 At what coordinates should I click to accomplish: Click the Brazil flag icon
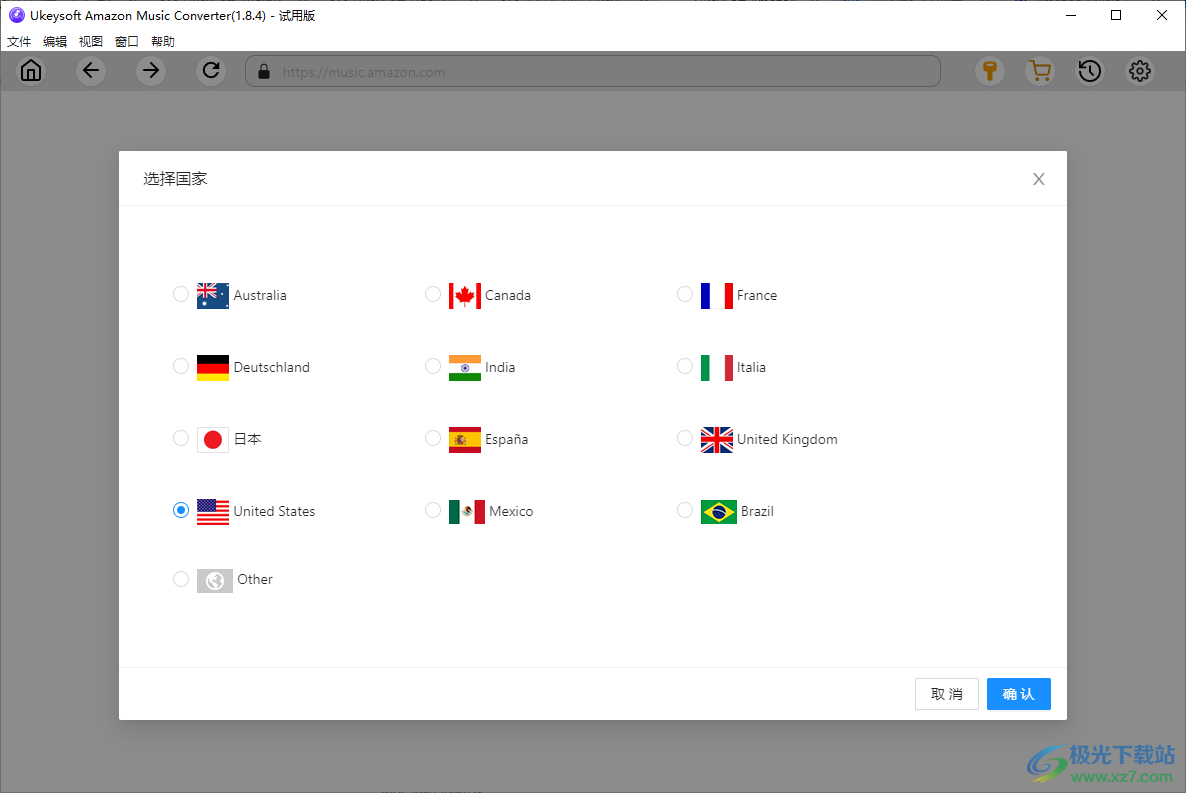click(x=719, y=512)
